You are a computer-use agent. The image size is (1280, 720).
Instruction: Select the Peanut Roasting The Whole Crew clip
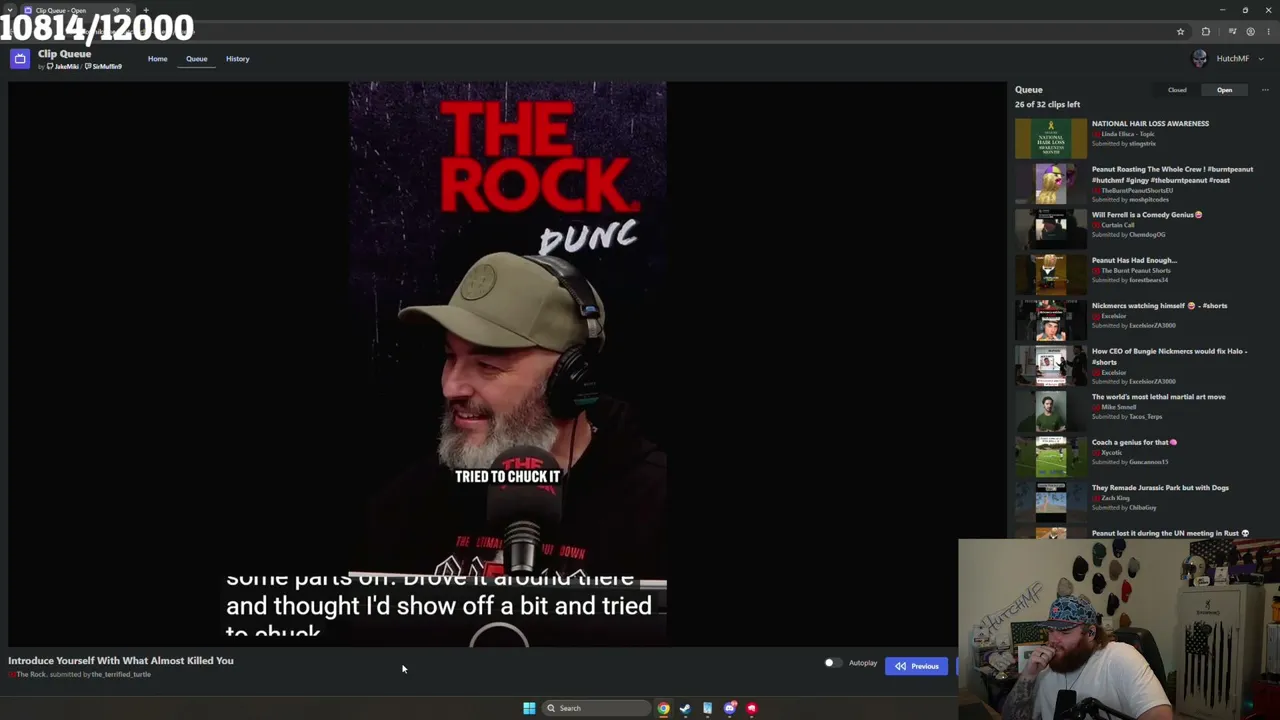[x=1172, y=174]
